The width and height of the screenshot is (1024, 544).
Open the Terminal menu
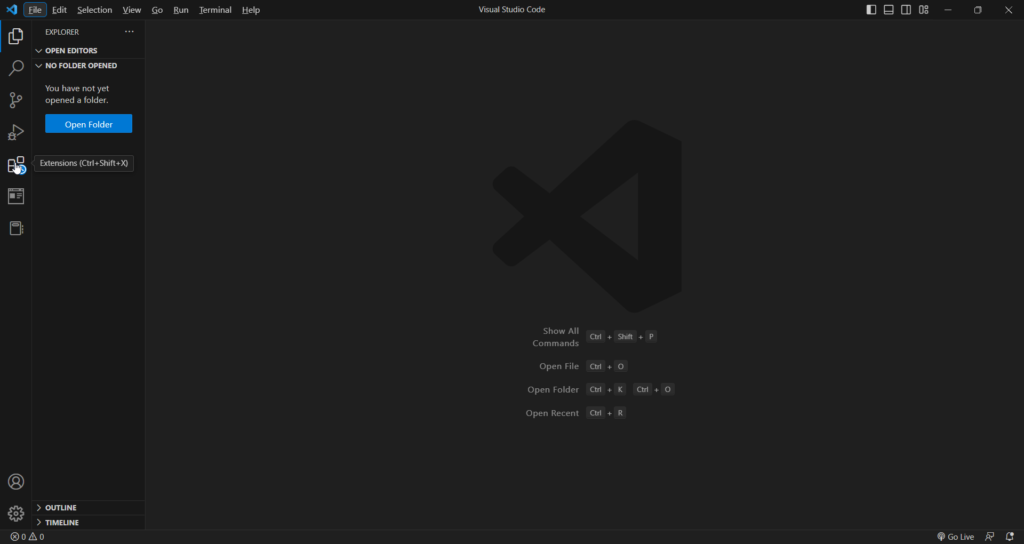pyautogui.click(x=216, y=10)
